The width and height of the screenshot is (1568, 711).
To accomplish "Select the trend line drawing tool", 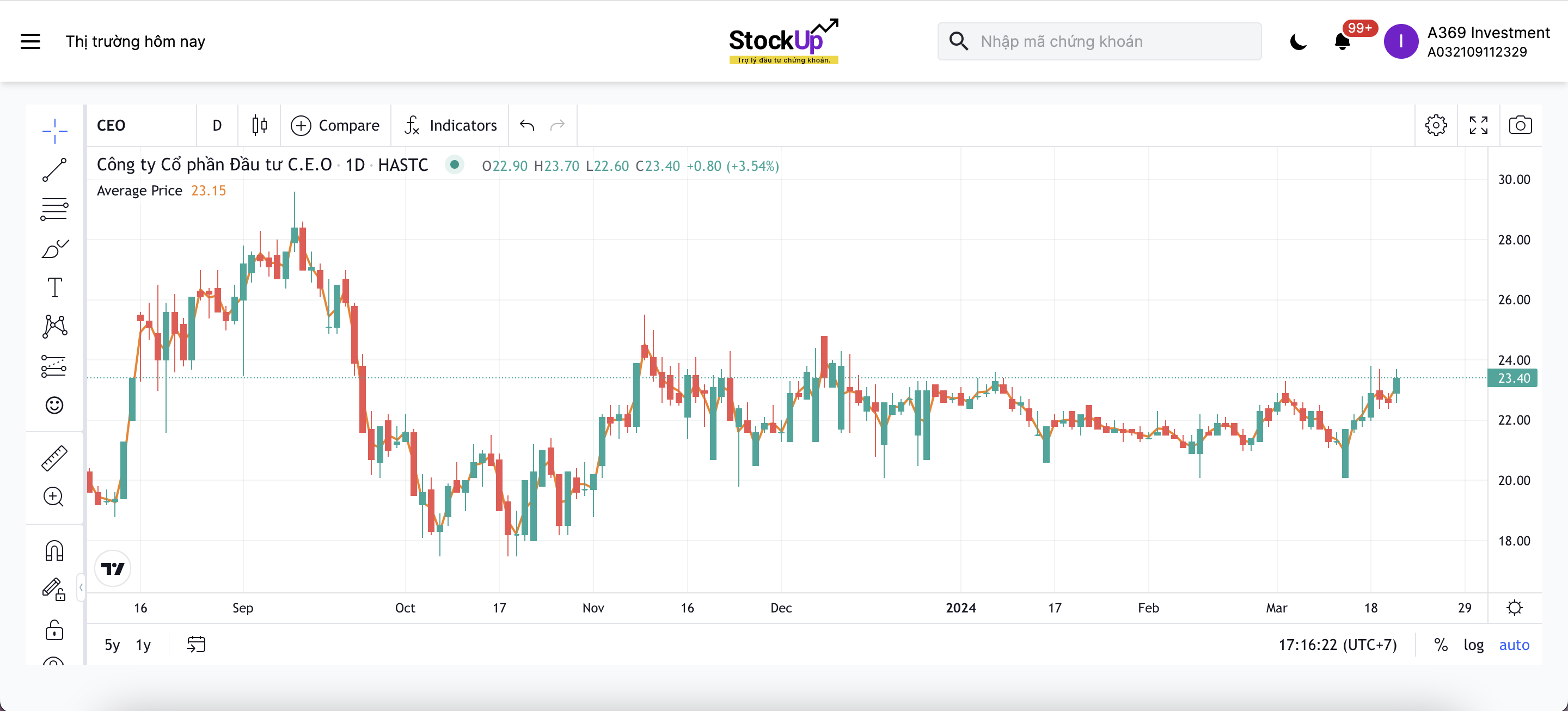I will [x=54, y=169].
